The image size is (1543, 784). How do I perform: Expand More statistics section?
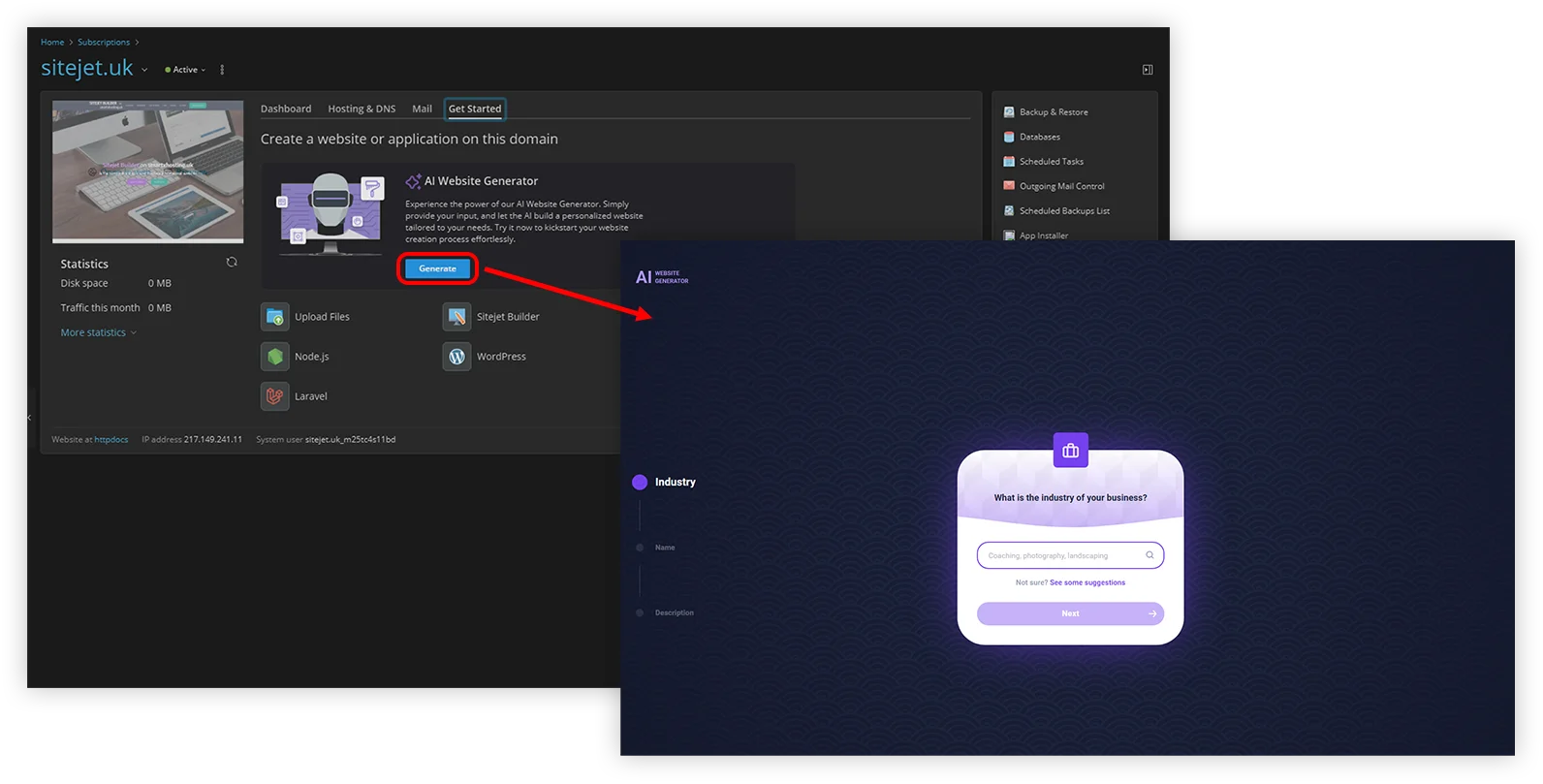tap(98, 332)
